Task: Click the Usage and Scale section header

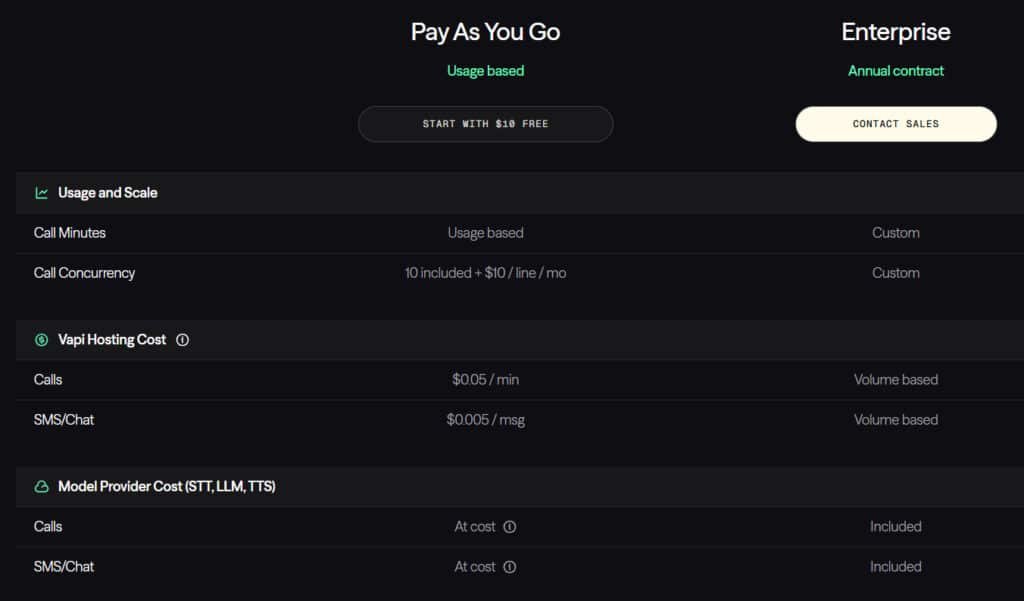Action: (107, 193)
